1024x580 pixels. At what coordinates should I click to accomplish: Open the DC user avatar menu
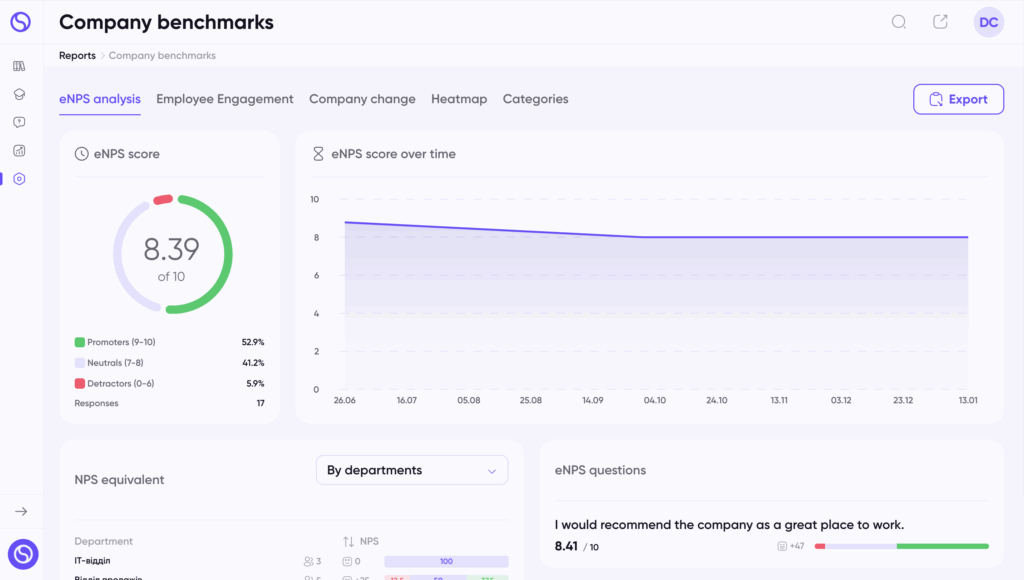[x=988, y=22]
